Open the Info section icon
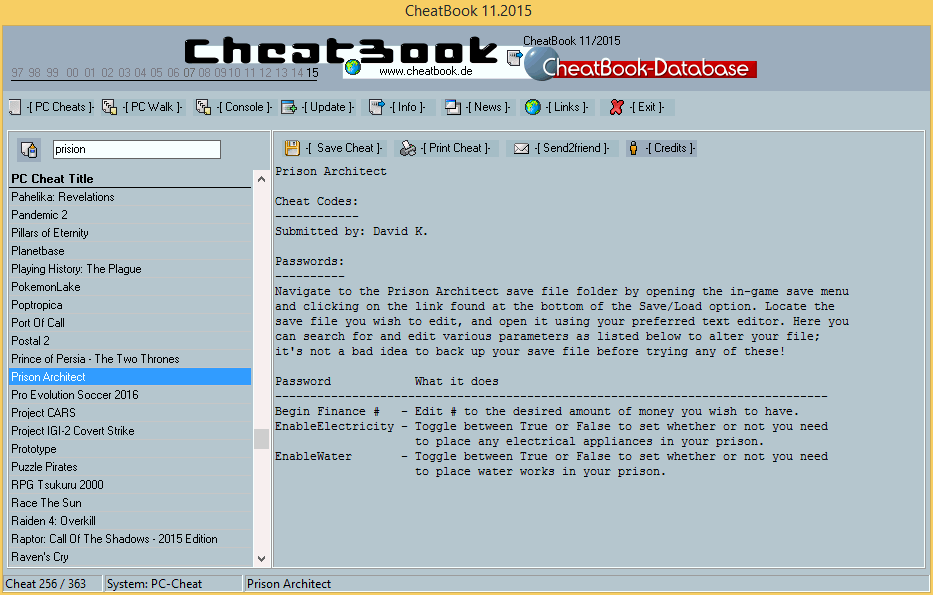 [377, 107]
